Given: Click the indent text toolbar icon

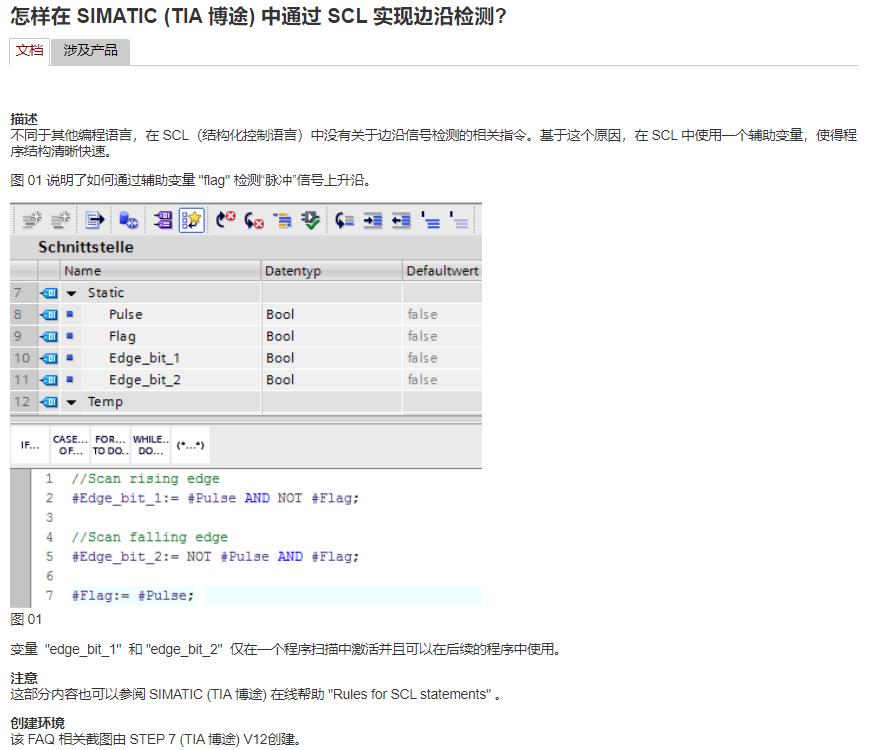Looking at the screenshot, I should tap(373, 220).
